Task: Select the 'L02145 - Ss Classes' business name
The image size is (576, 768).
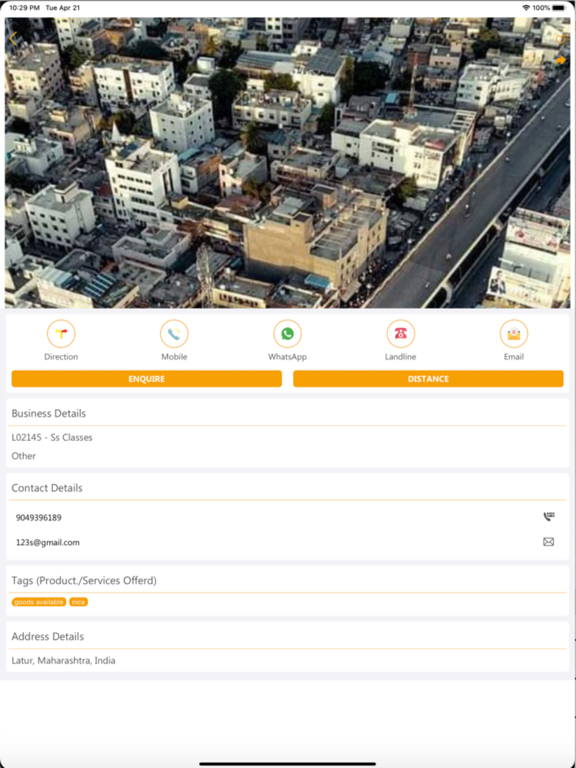Action: click(52, 437)
